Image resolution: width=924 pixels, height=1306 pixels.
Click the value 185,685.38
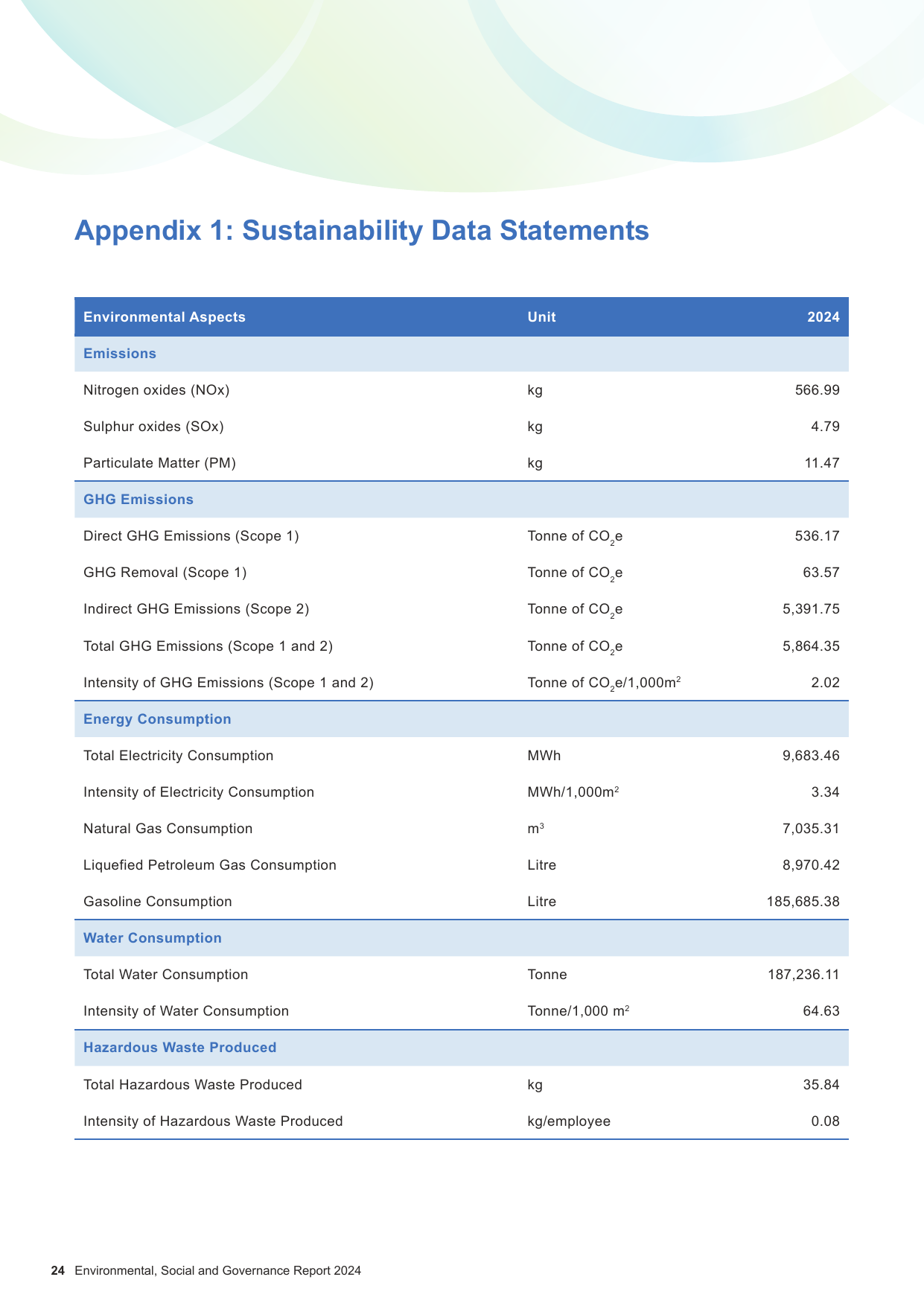pos(803,902)
